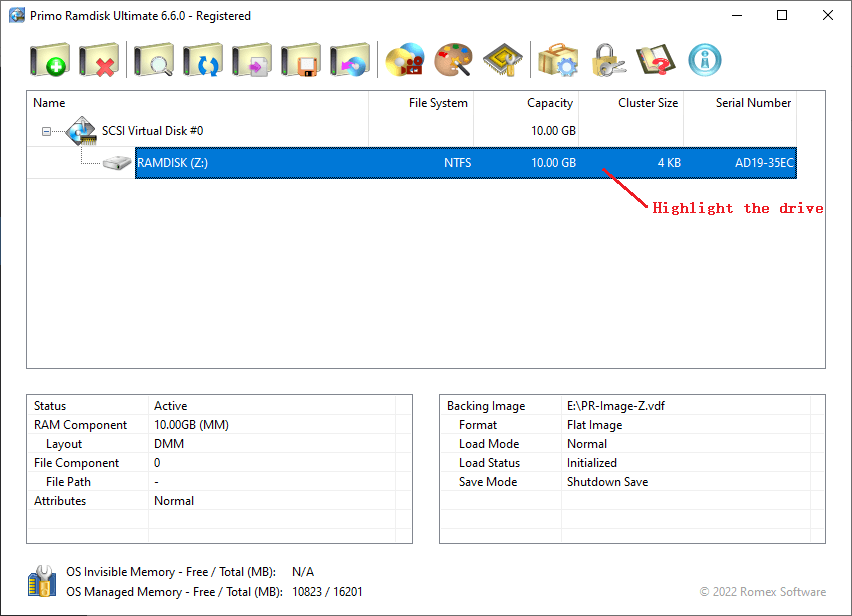852x616 pixels.
Task: Click the license padlock keys icon
Action: click(x=607, y=60)
